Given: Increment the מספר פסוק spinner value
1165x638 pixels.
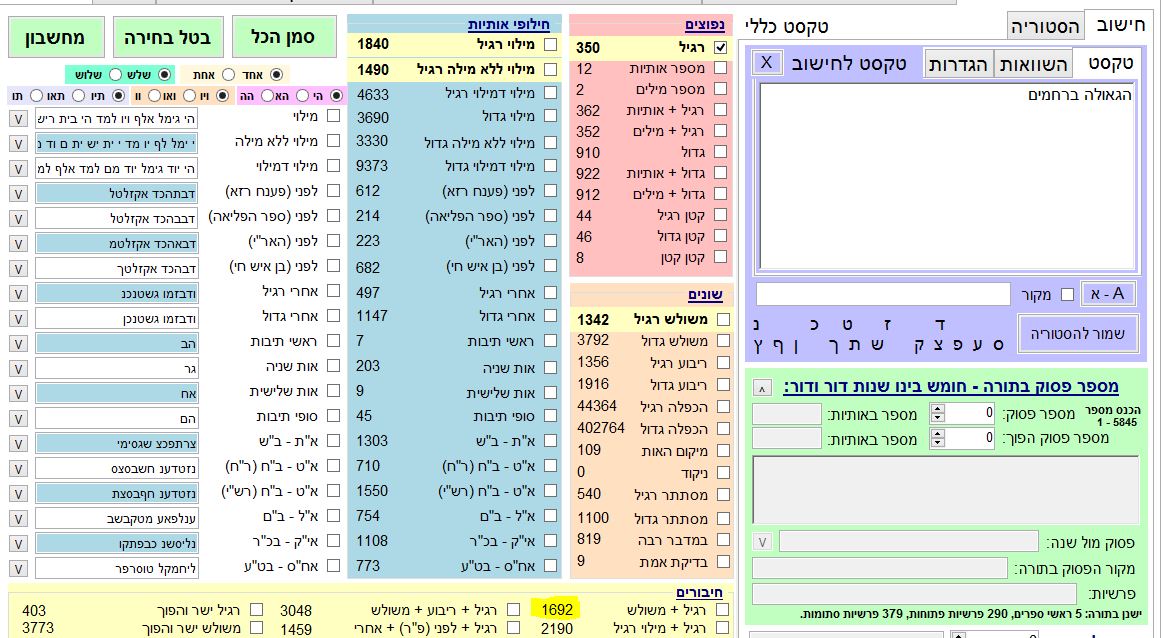Looking at the screenshot, I should 937,408.
